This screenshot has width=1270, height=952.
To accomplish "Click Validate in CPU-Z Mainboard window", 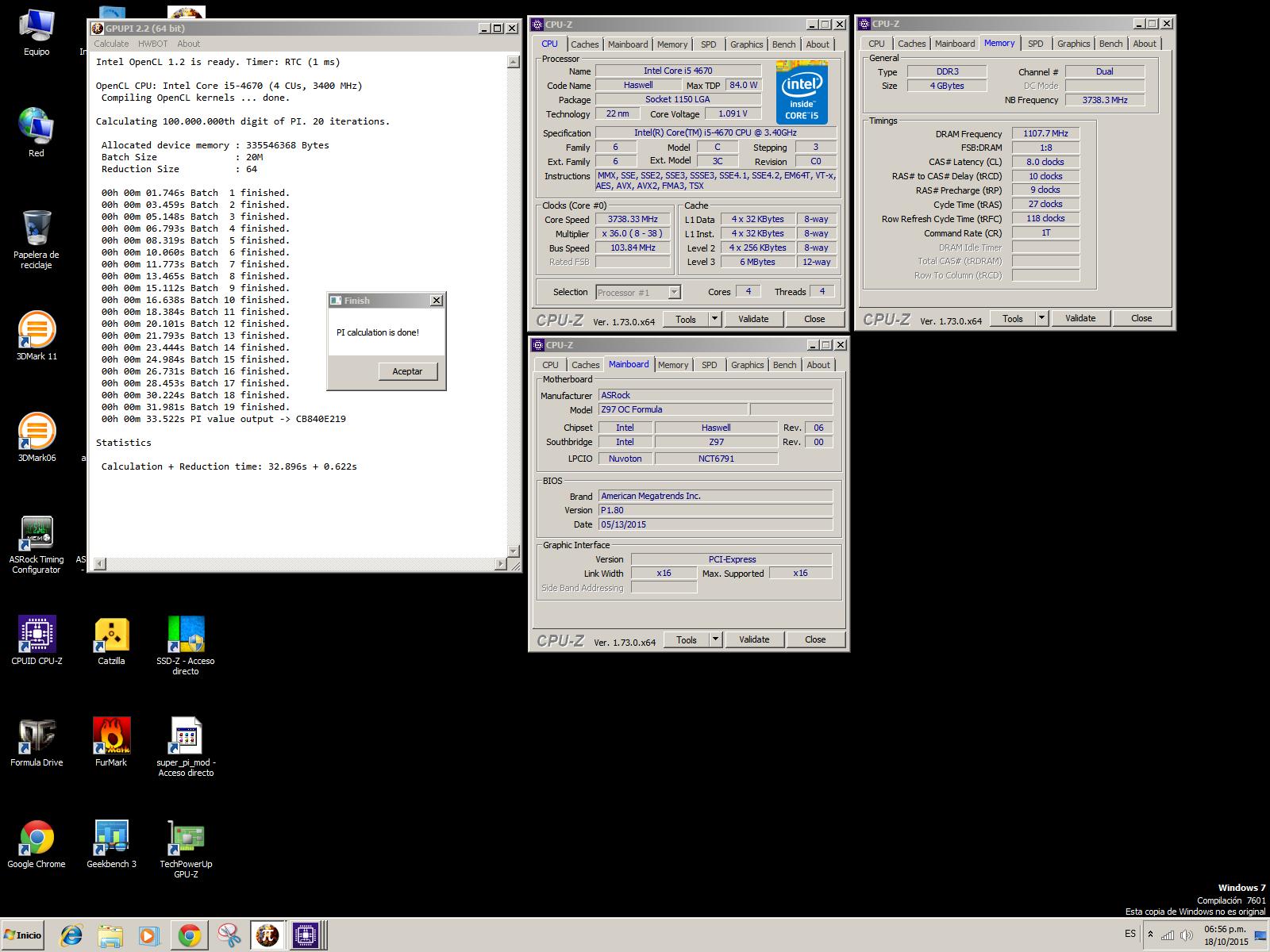I will coord(754,639).
